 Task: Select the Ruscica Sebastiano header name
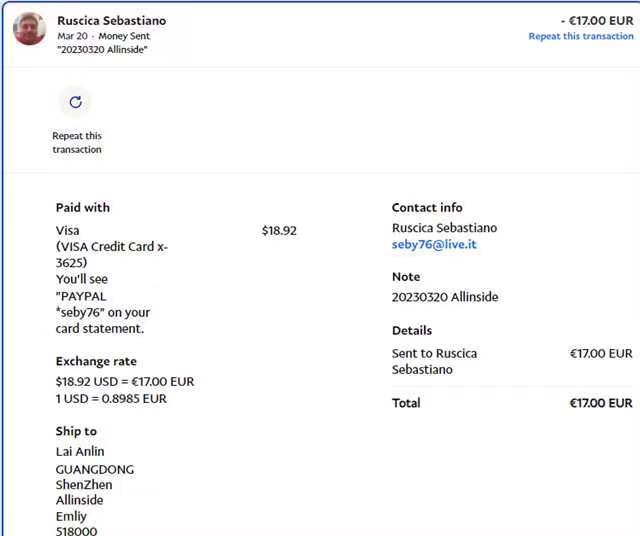click(x=112, y=20)
